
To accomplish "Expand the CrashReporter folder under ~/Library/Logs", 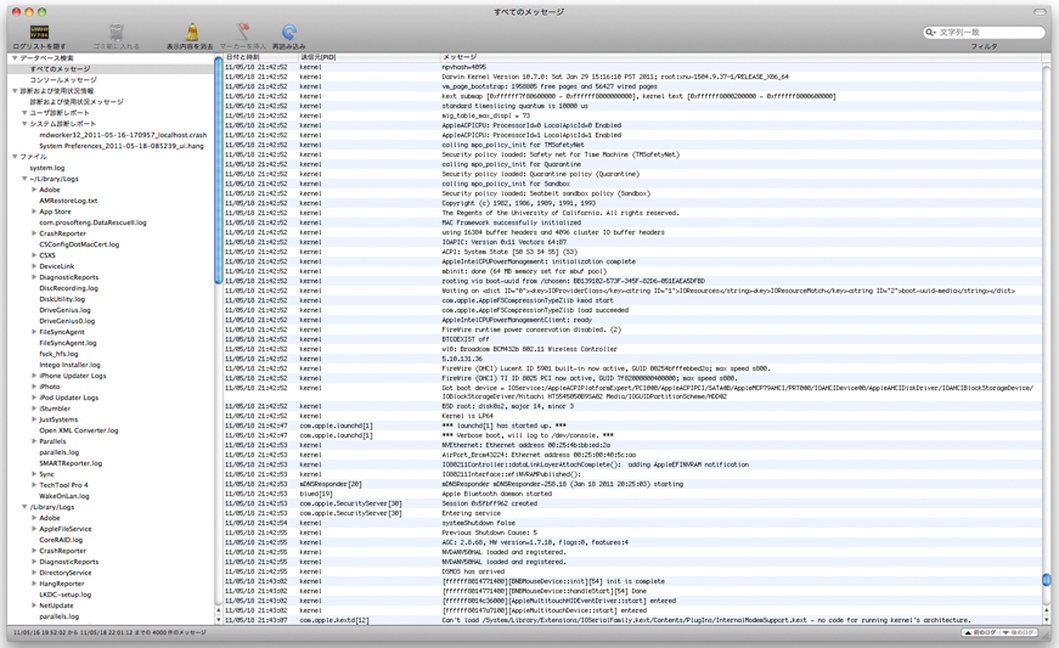I will pyautogui.click(x=34, y=233).
